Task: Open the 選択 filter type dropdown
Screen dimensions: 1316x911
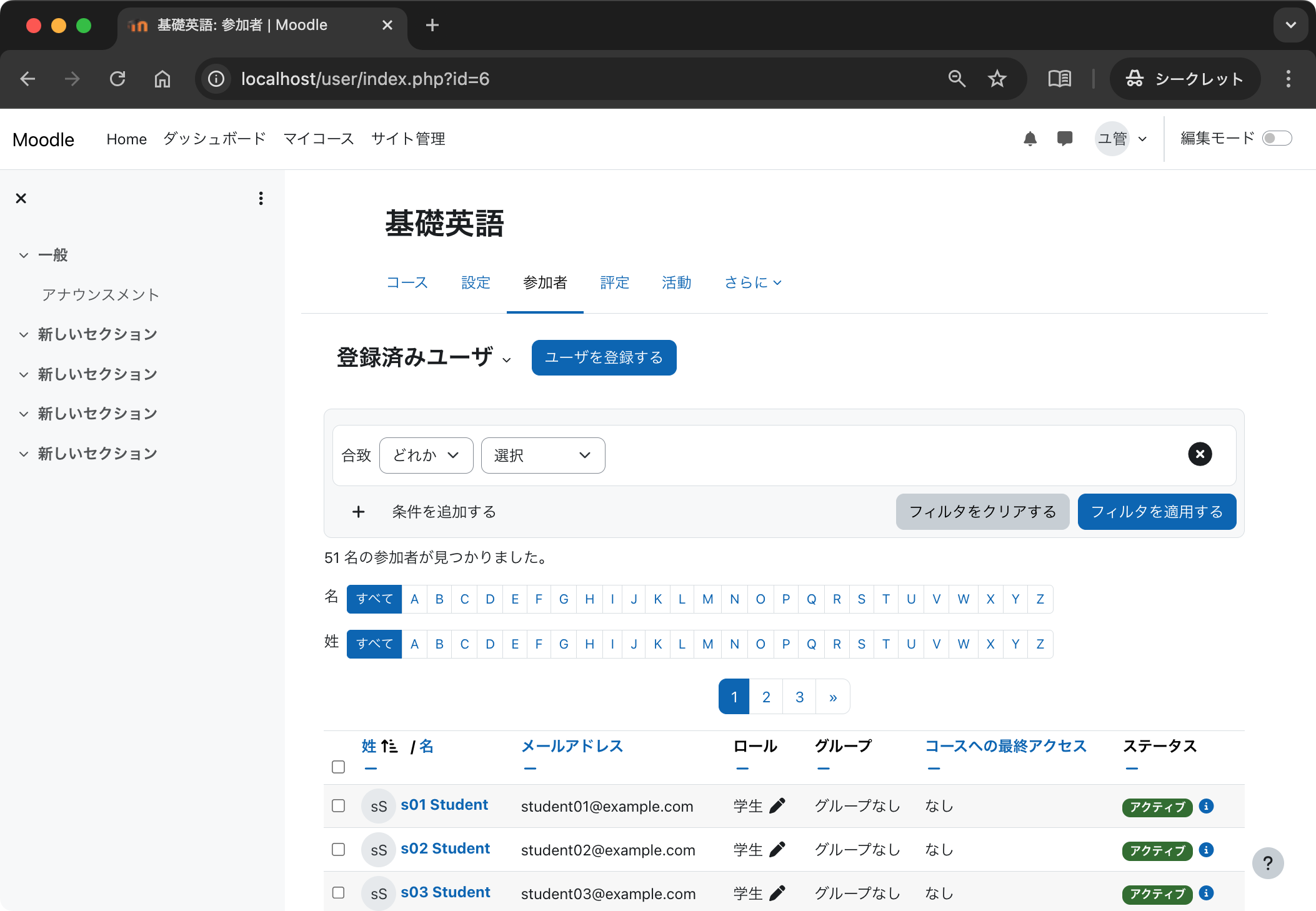Action: 542,455
